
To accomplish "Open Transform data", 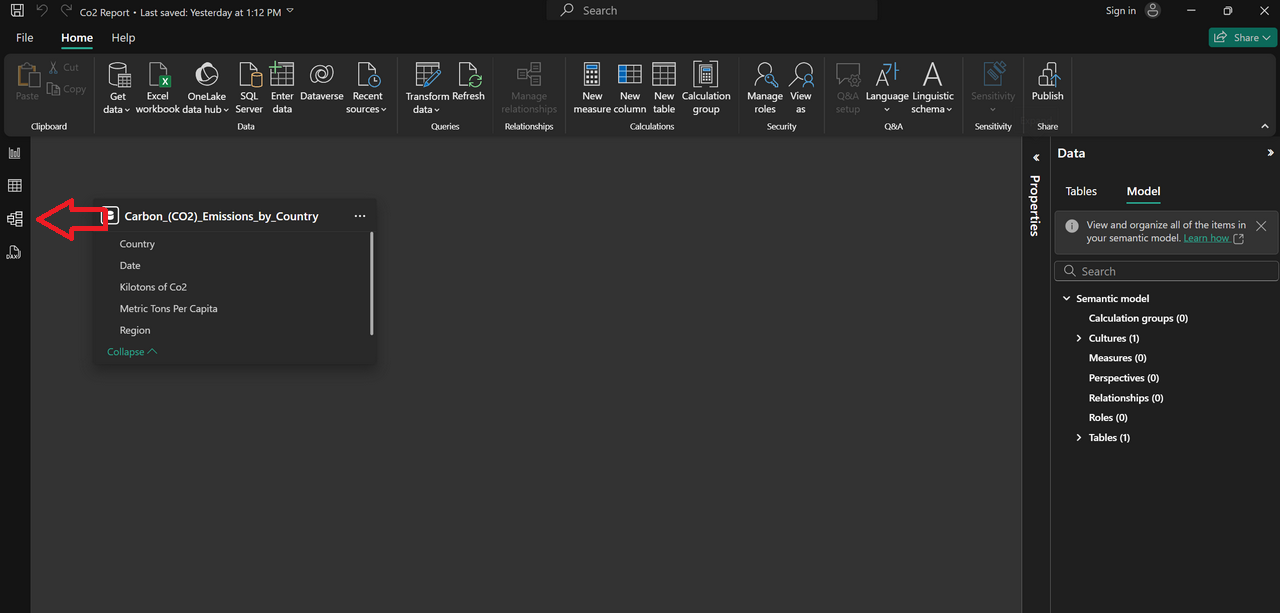I will (x=427, y=88).
